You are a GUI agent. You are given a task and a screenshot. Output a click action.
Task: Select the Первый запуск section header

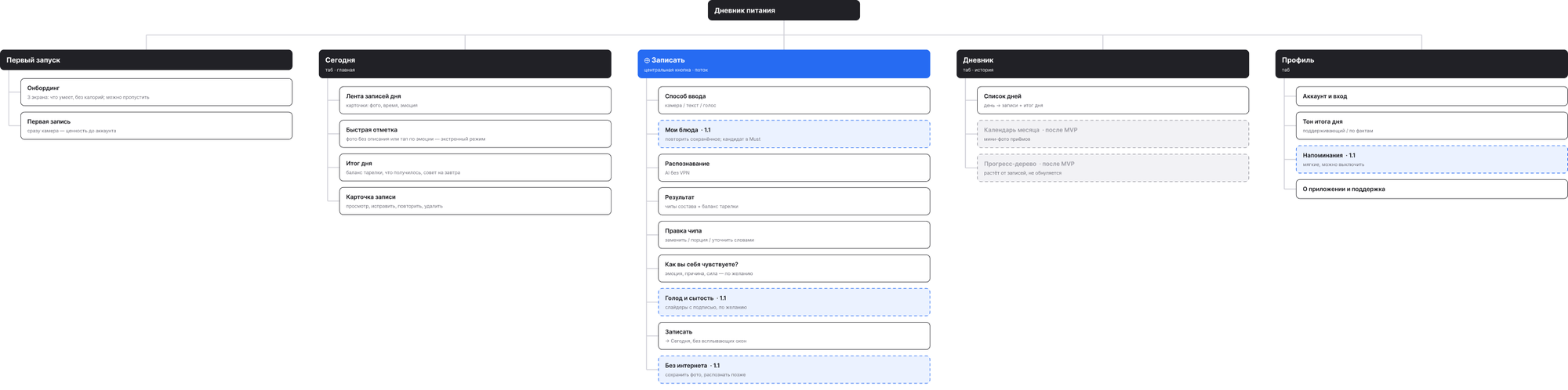tap(146, 60)
